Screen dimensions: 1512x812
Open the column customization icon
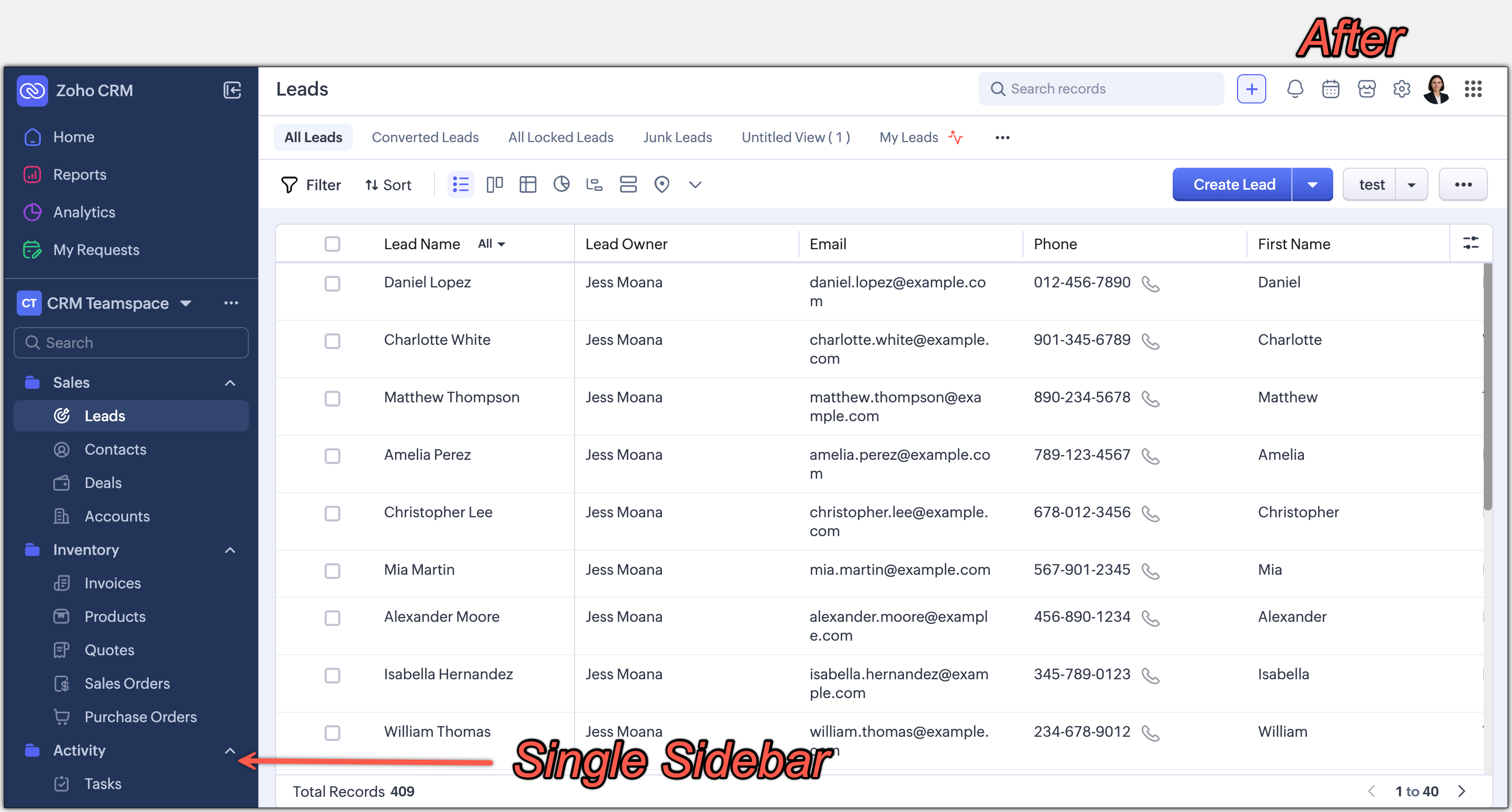click(x=1470, y=243)
